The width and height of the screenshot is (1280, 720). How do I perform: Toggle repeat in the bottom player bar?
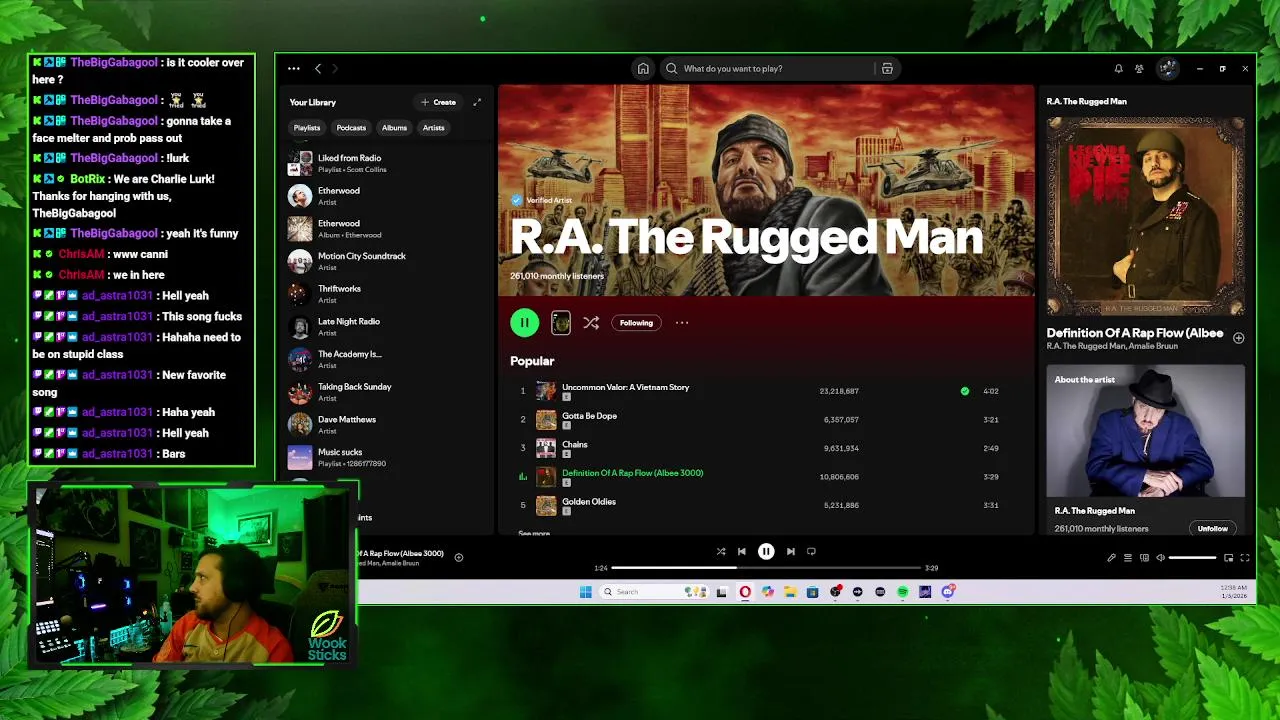tap(811, 551)
